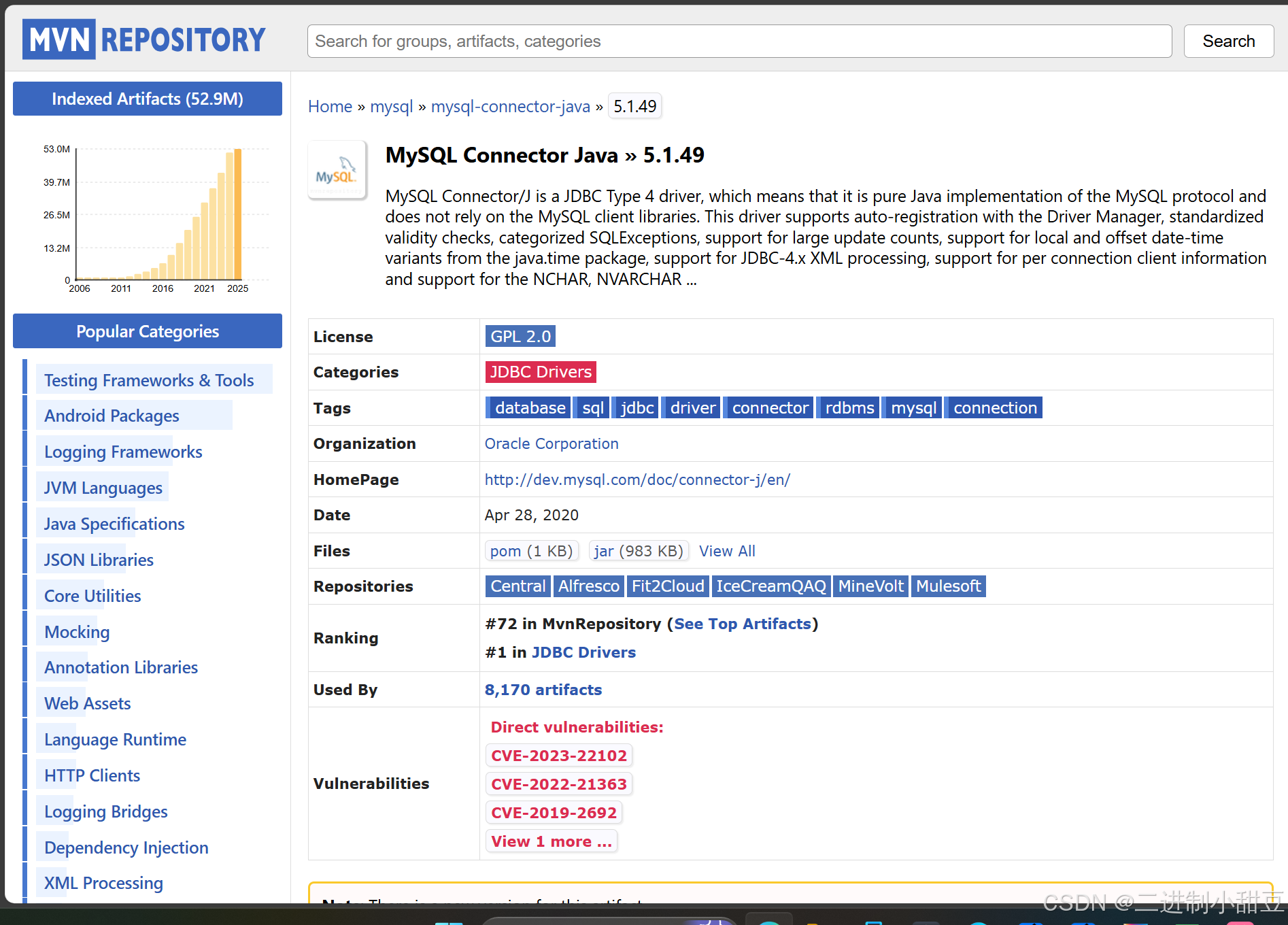Image resolution: width=1288 pixels, height=925 pixels.
Task: Select the connection tag
Action: point(994,408)
